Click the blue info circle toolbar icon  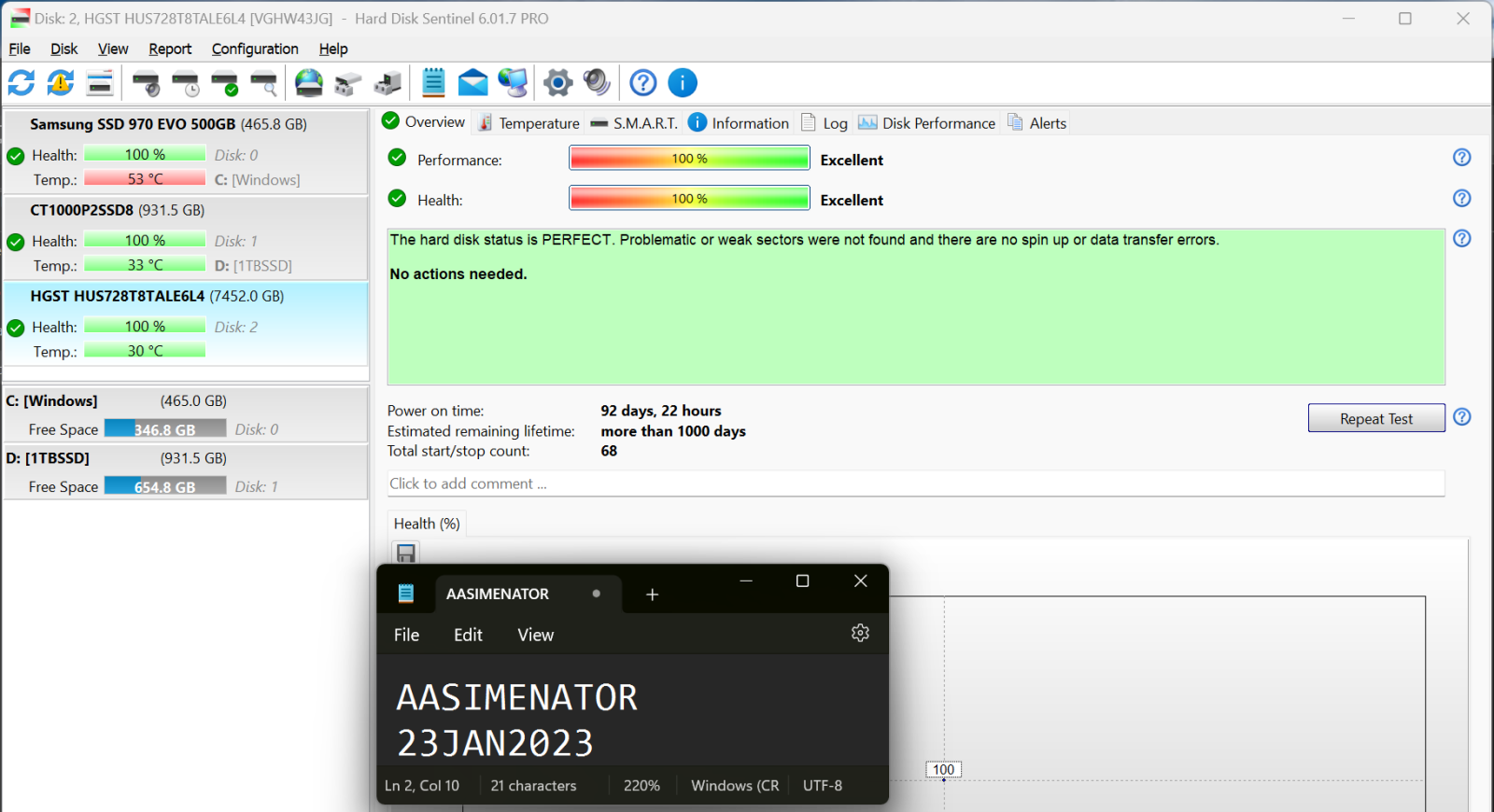[683, 83]
